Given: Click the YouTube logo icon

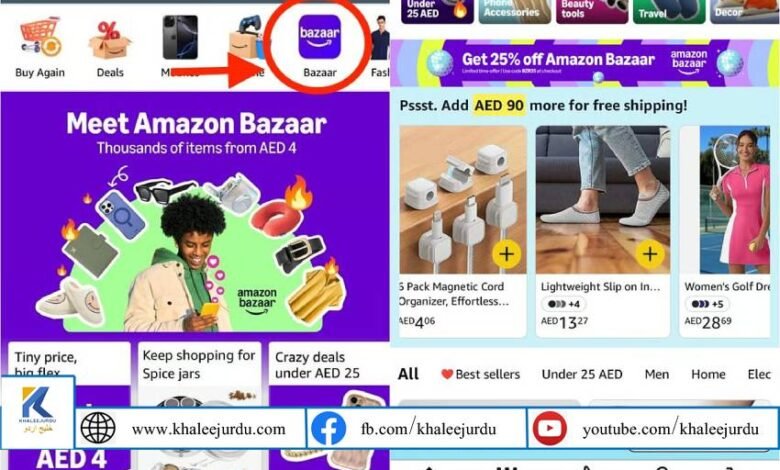Looking at the screenshot, I should tap(550, 428).
